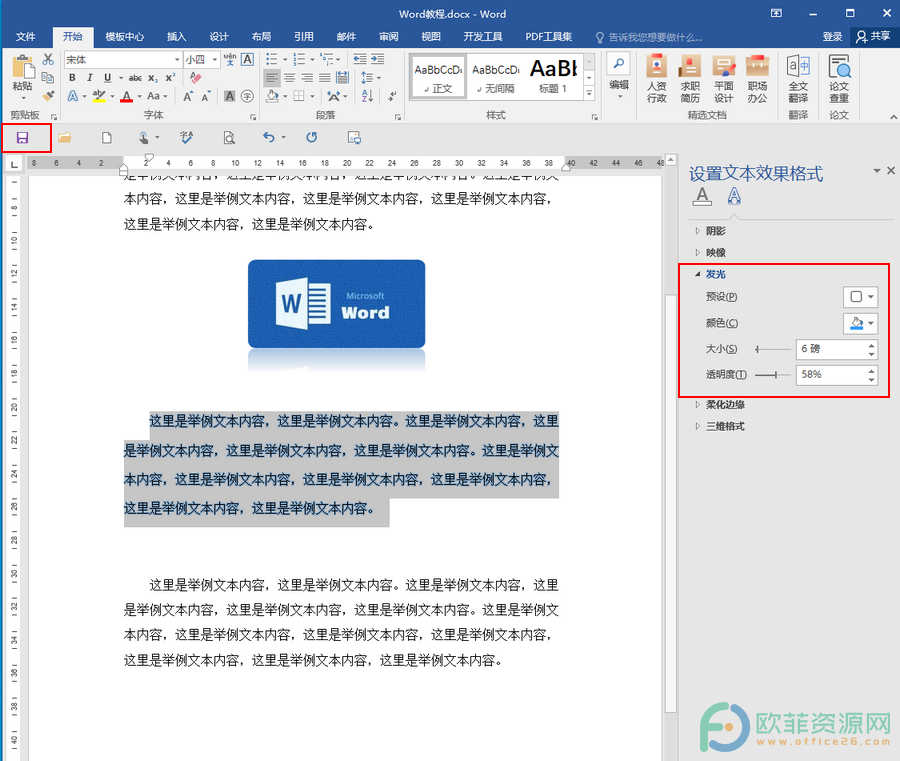
Task: Open the highlight color dropdown arrow
Action: coord(112,96)
